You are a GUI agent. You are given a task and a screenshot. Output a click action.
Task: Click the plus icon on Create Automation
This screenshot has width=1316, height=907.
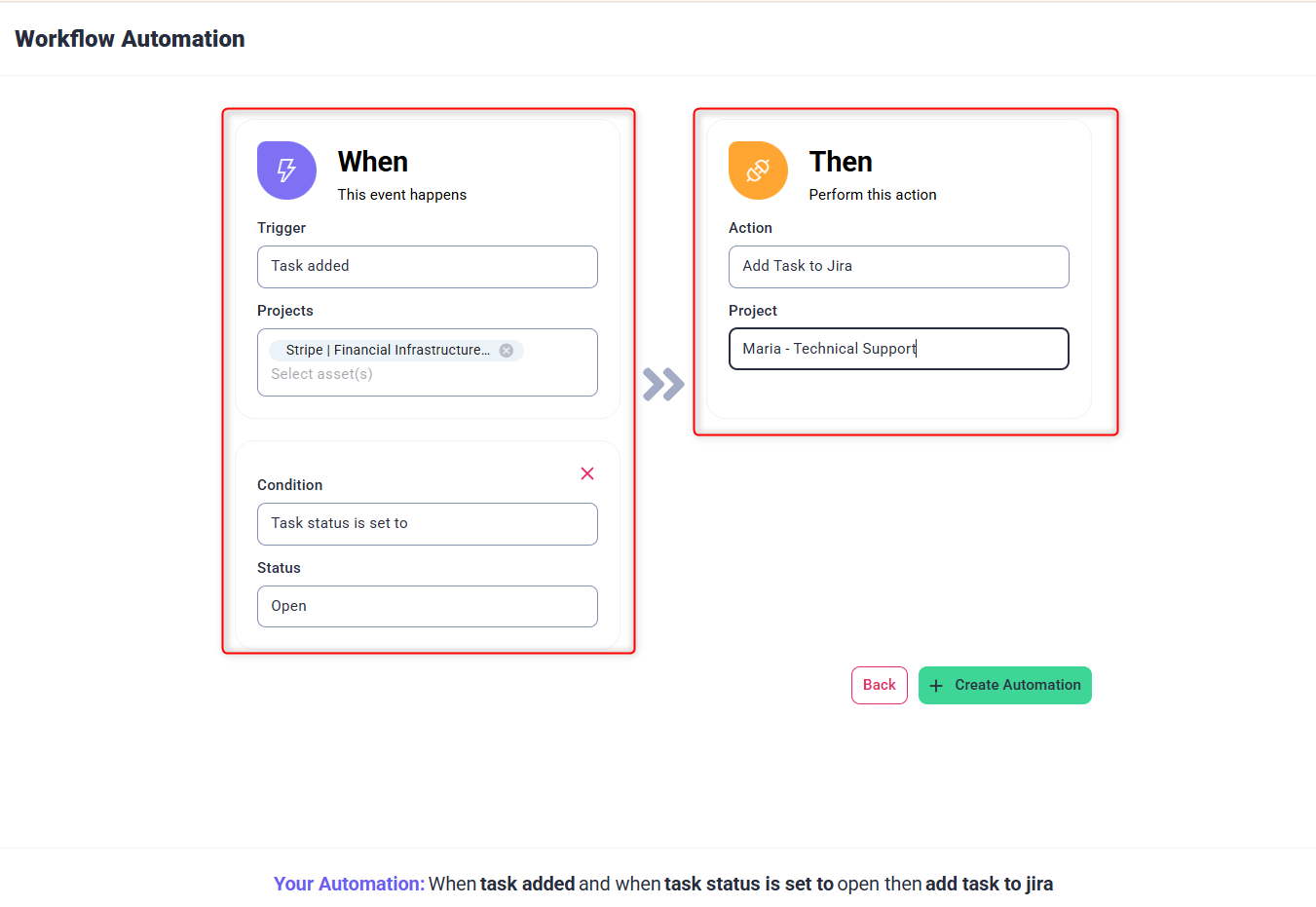(936, 686)
